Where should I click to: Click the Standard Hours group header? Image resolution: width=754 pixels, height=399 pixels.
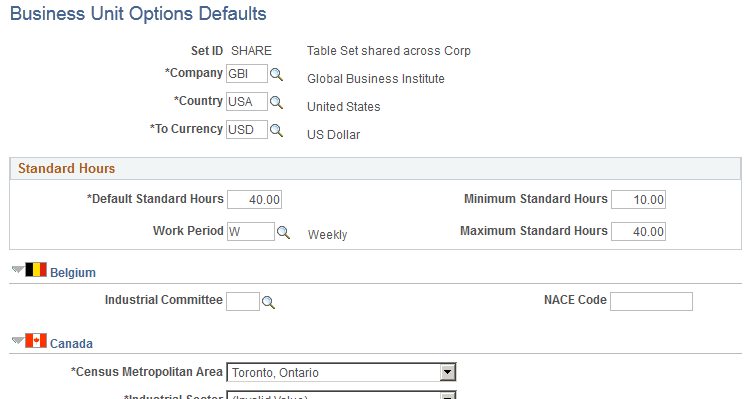pyautogui.click(x=375, y=169)
